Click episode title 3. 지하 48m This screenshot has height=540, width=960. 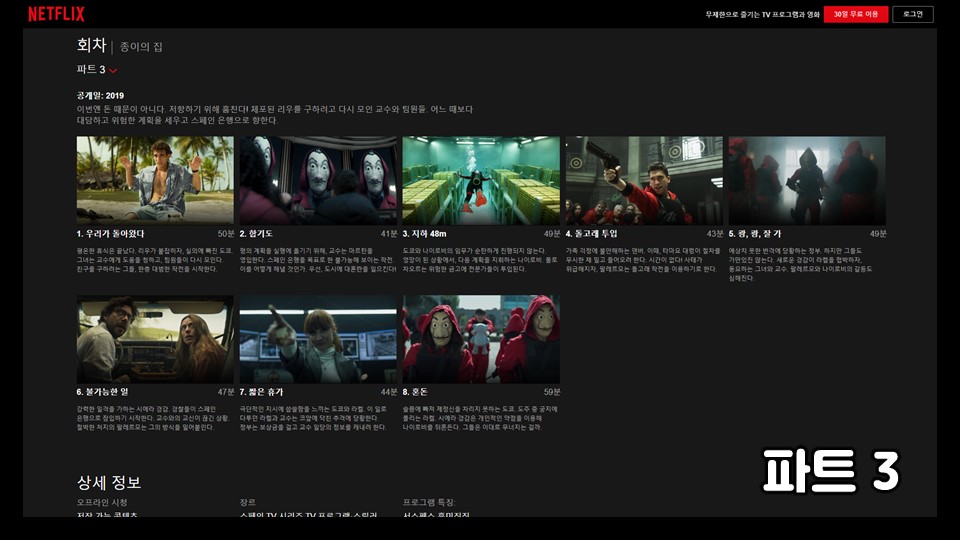[424, 234]
